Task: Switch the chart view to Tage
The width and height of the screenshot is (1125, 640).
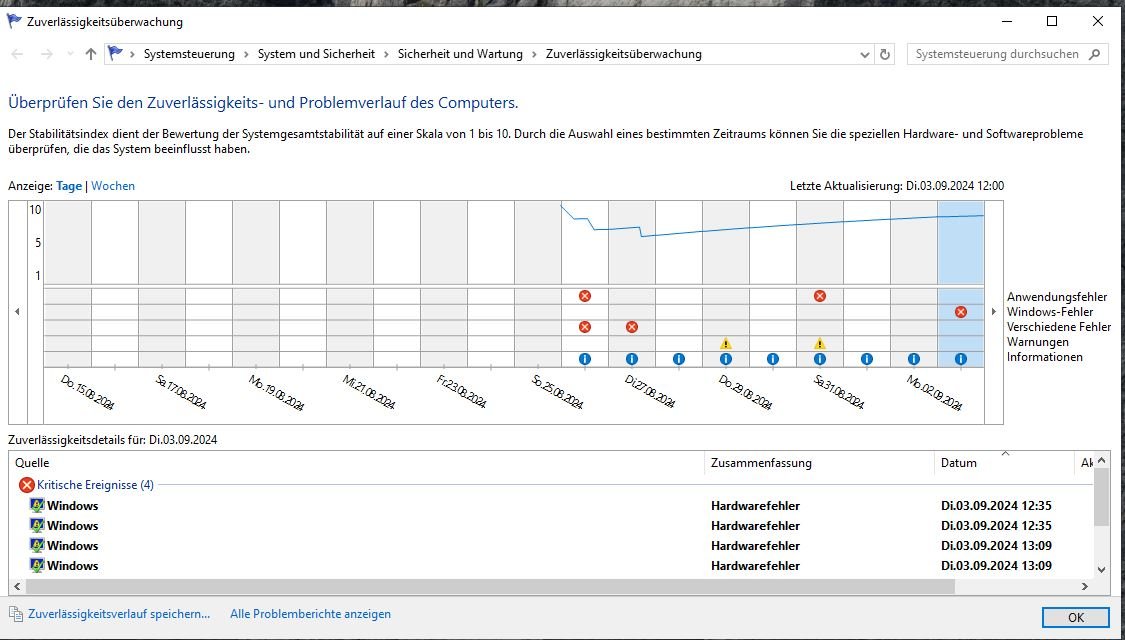Action: pyautogui.click(x=69, y=186)
